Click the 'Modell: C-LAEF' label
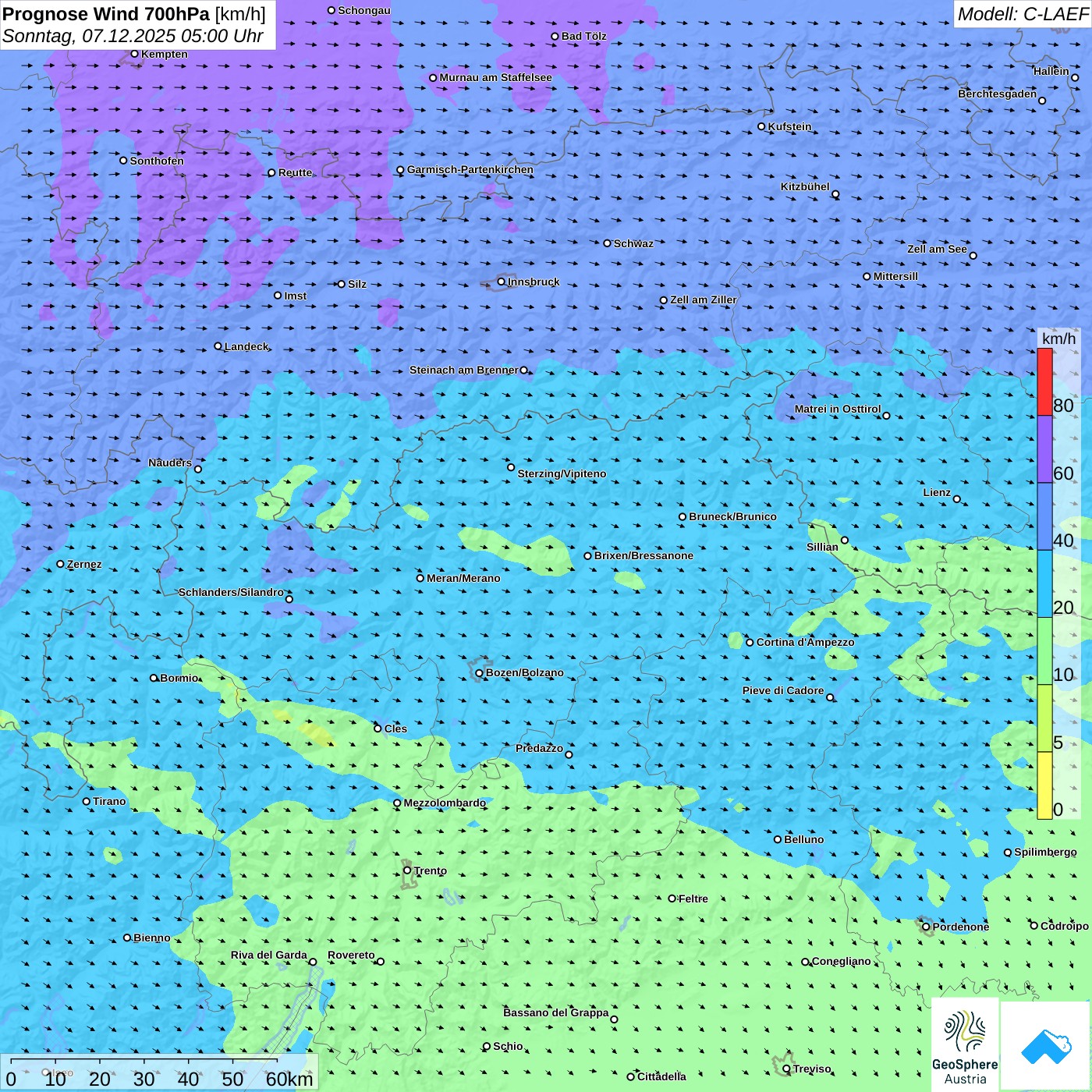Screen dimensions: 1092x1092 tap(1023, 14)
